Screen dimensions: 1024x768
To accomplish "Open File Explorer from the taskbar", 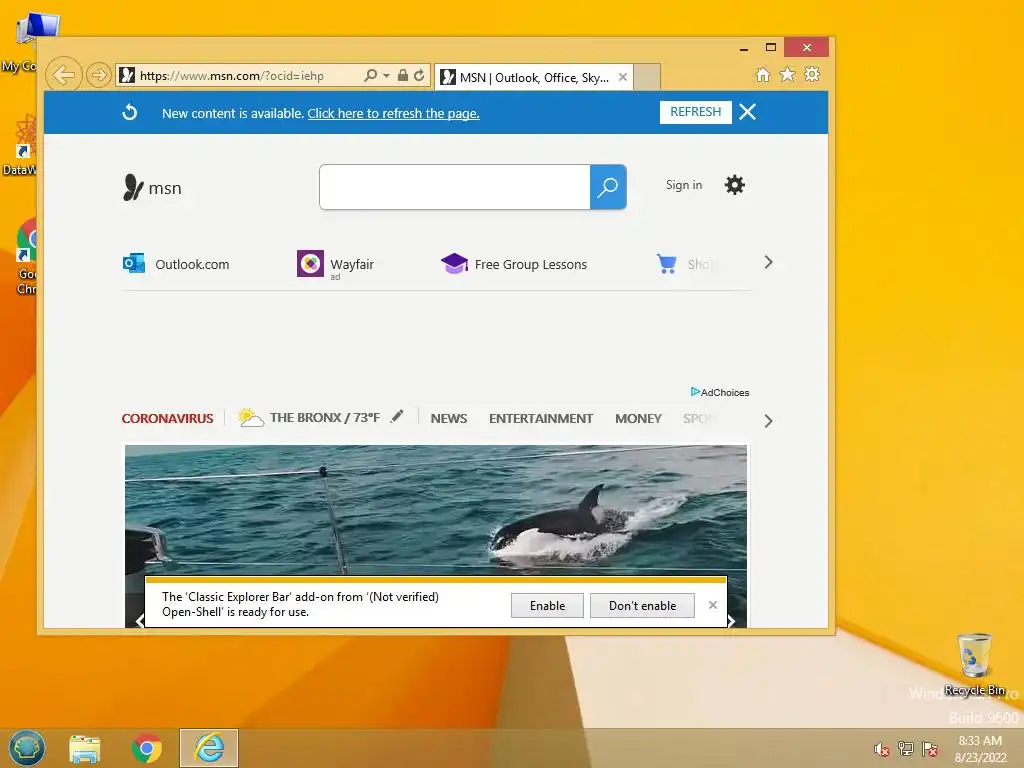I will coord(85,748).
